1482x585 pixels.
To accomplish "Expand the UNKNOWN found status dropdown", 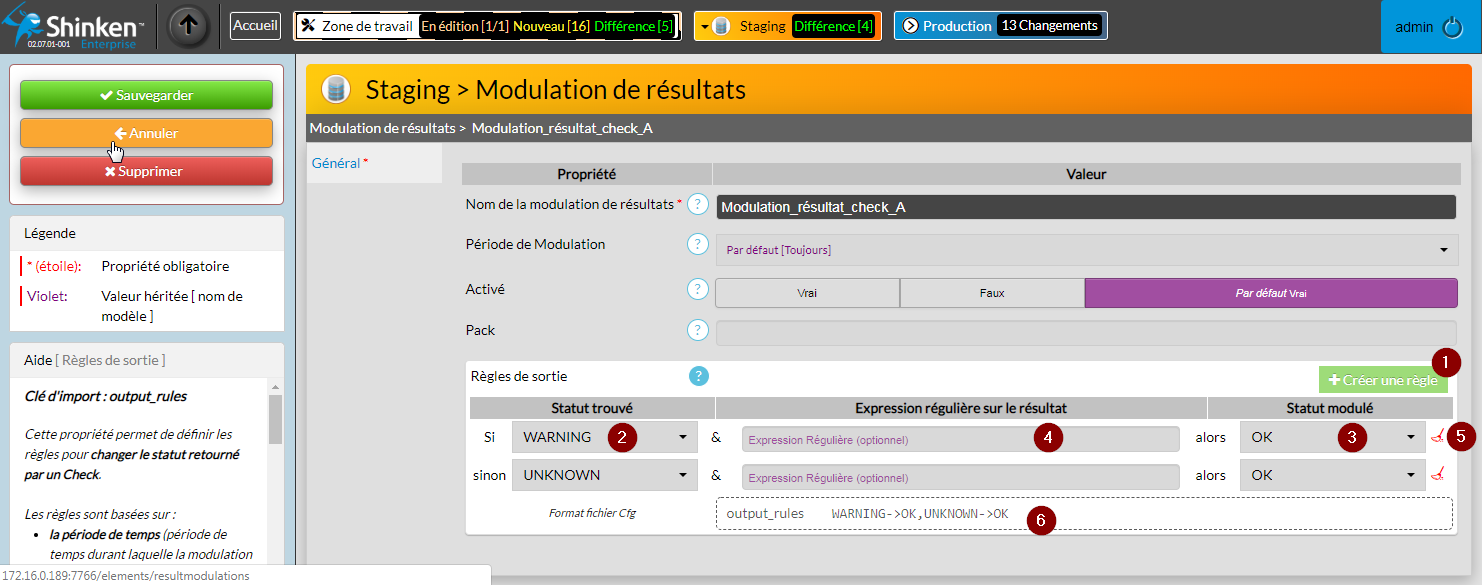I will [x=604, y=476].
